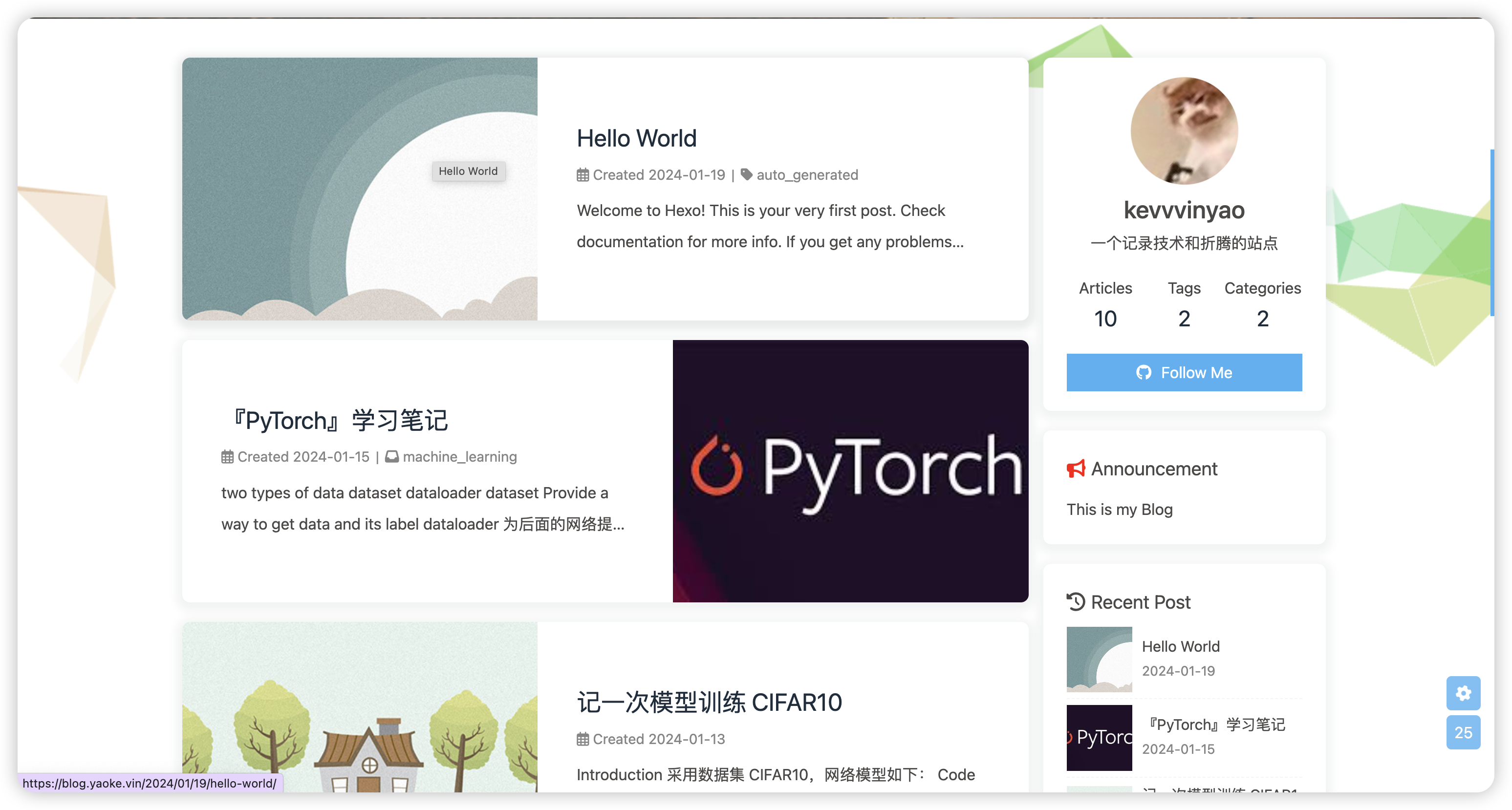Click the calendar icon beside Created 2024-01-13
1512x810 pixels.
[x=582, y=739]
